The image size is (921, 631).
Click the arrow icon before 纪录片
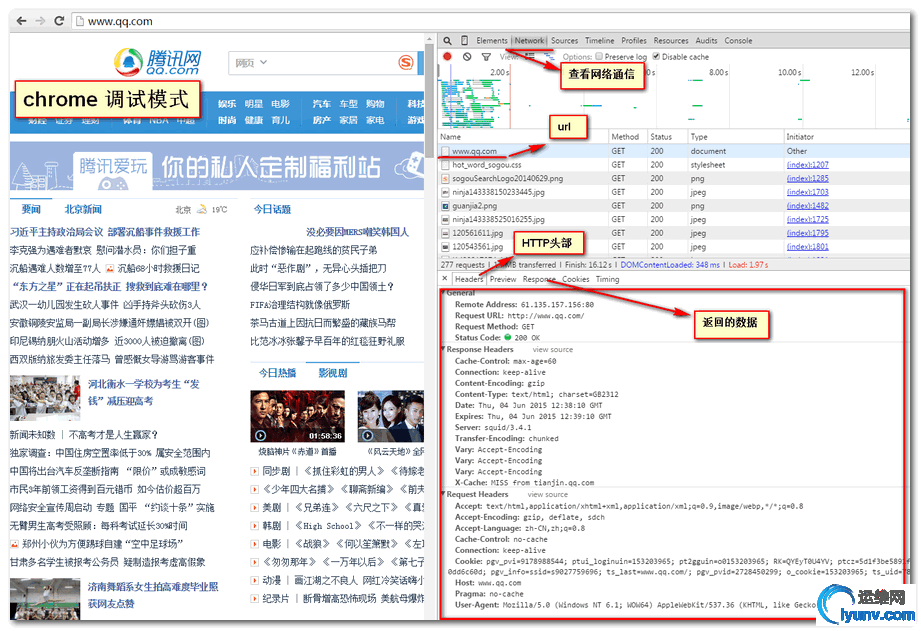tap(254, 599)
